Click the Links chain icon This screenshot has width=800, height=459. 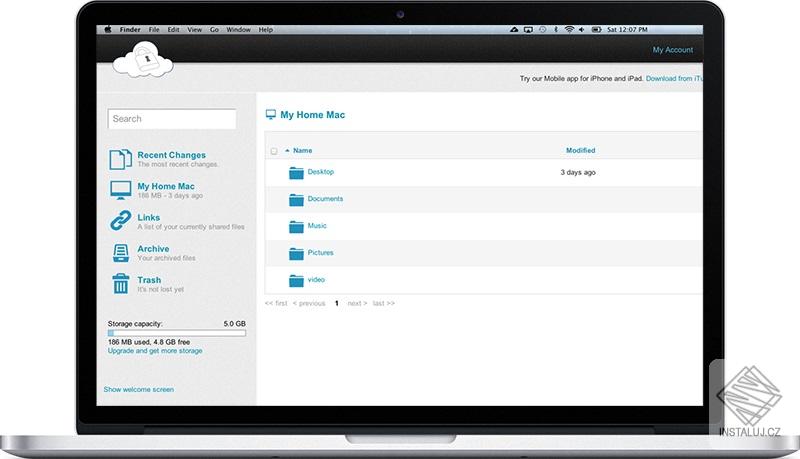(x=120, y=221)
